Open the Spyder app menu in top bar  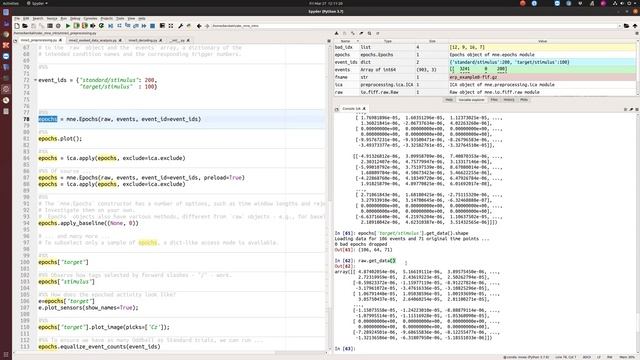pyautogui.click(x=37, y=3)
